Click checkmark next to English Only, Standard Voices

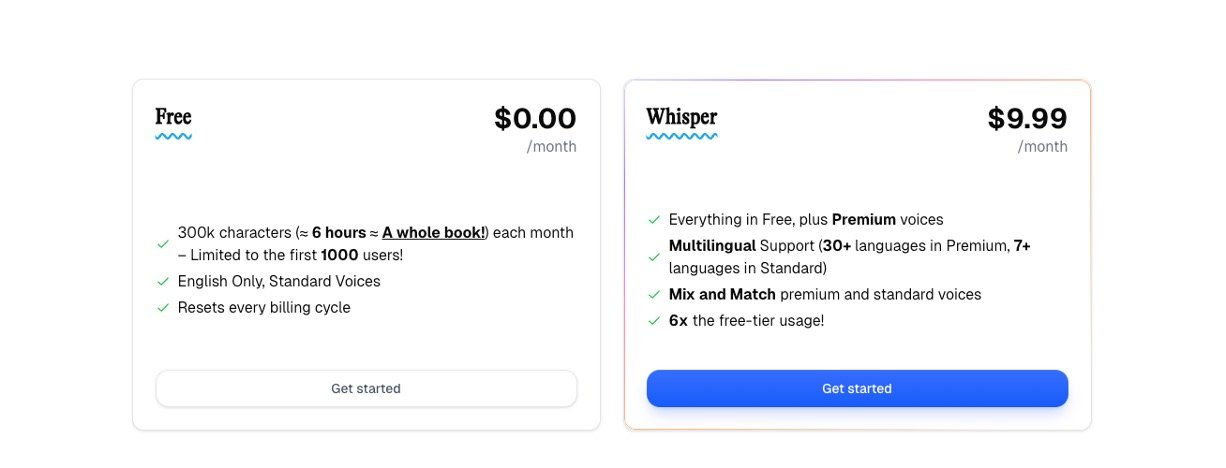click(x=162, y=282)
